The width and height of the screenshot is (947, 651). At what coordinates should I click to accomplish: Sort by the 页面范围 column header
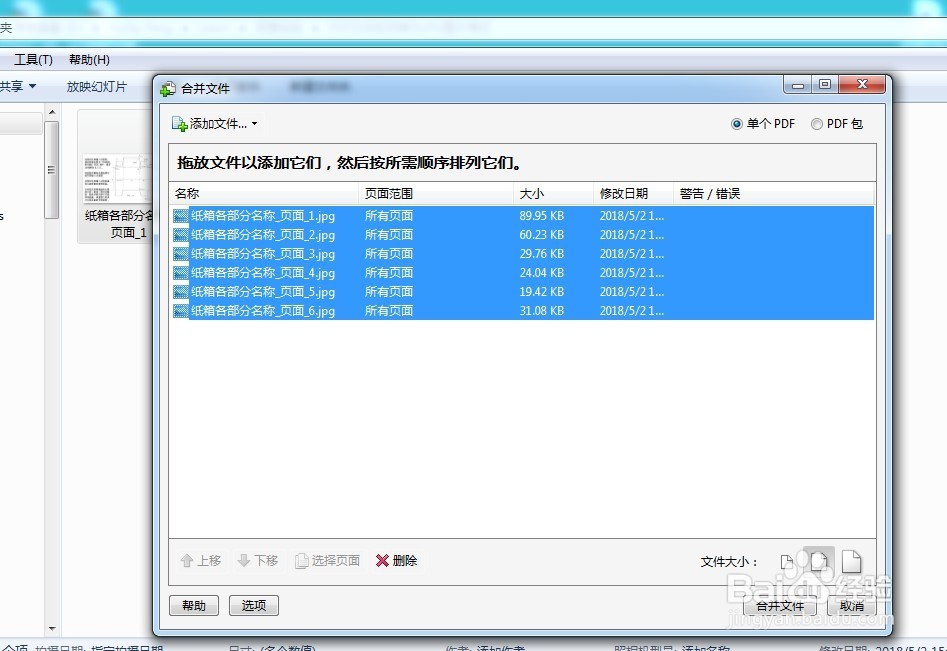(x=436, y=194)
